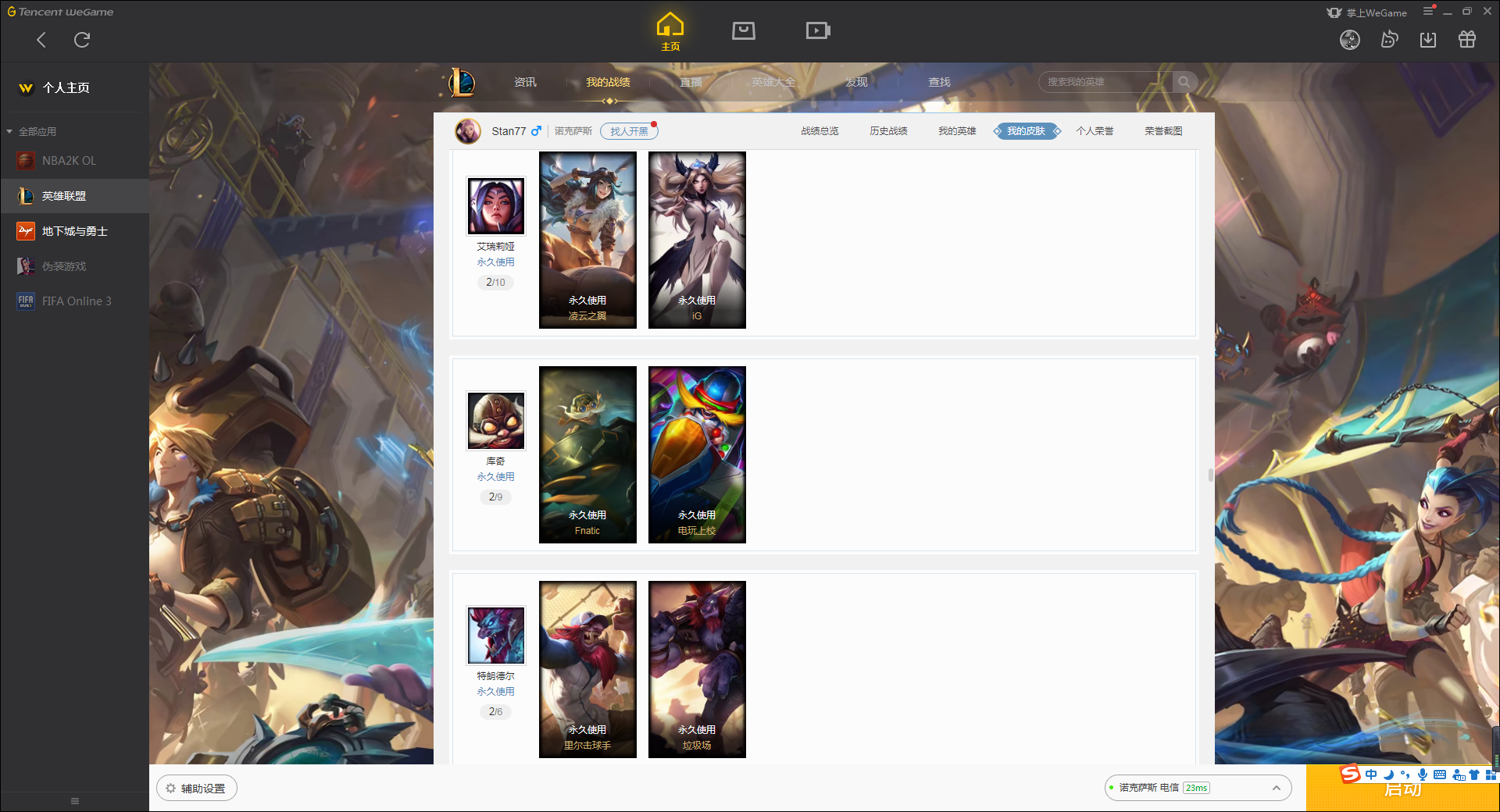Select 伪装游戏 in the sidebar
Screen dimensions: 1500x812
74,266
